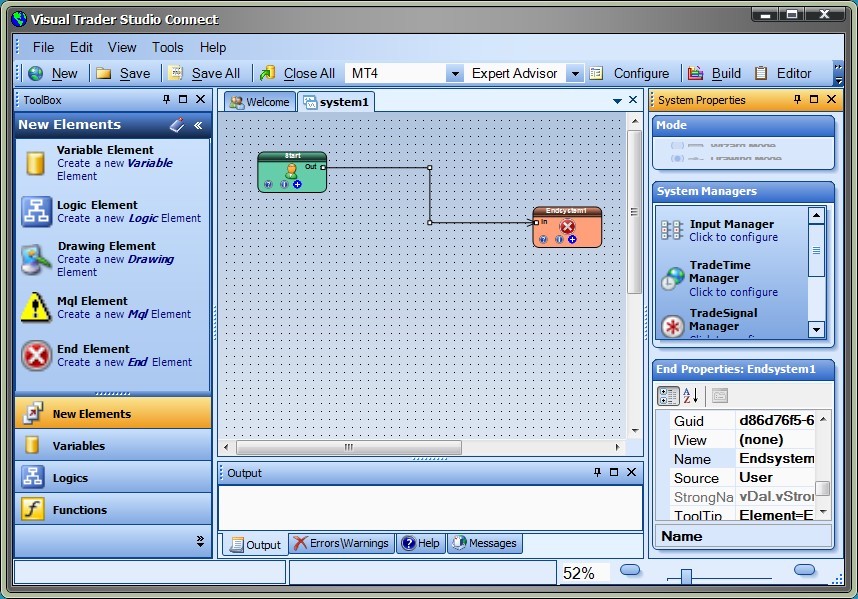Open the New Elements navigation section
858x599 pixels.
click(x=113, y=414)
